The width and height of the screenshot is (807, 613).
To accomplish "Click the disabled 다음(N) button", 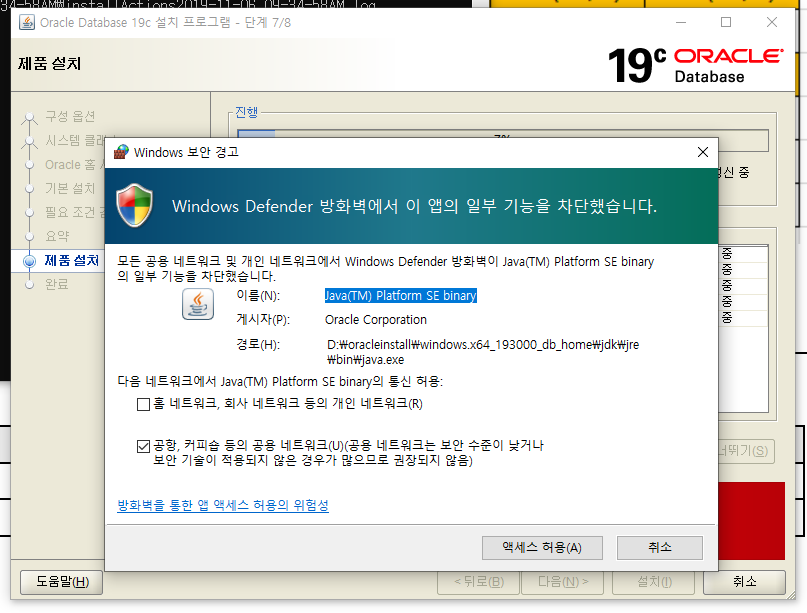I will (x=563, y=582).
